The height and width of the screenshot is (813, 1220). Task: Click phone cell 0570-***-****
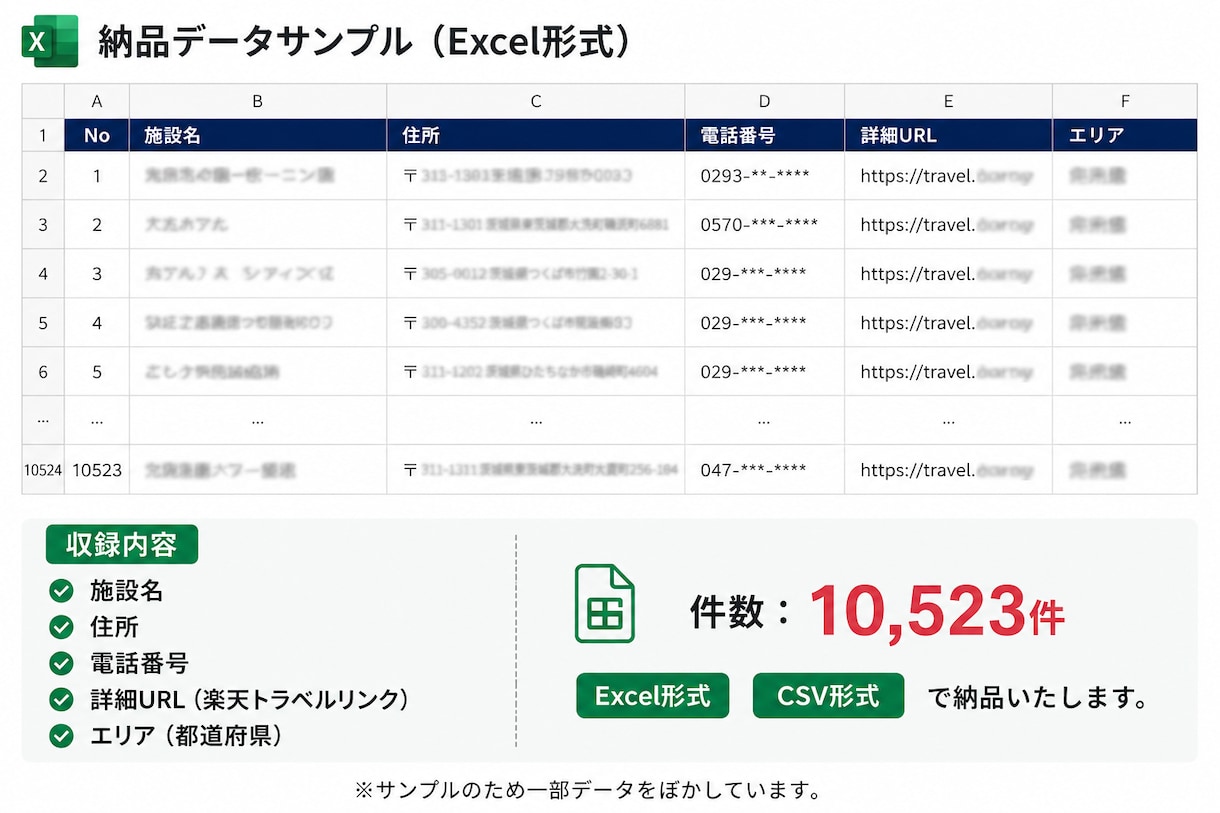(x=765, y=225)
